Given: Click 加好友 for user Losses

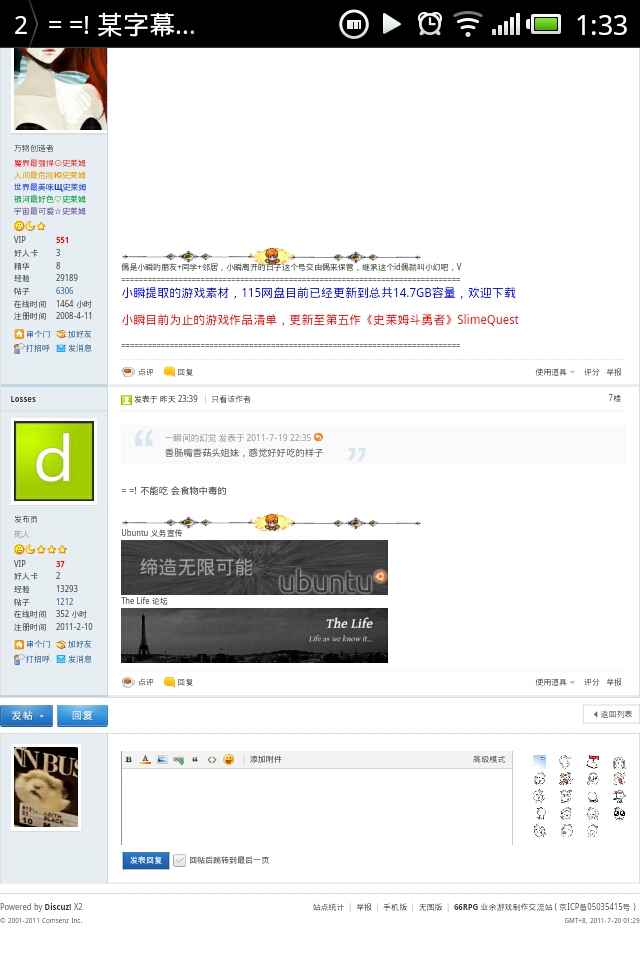Looking at the screenshot, I should pyautogui.click(x=74, y=645).
